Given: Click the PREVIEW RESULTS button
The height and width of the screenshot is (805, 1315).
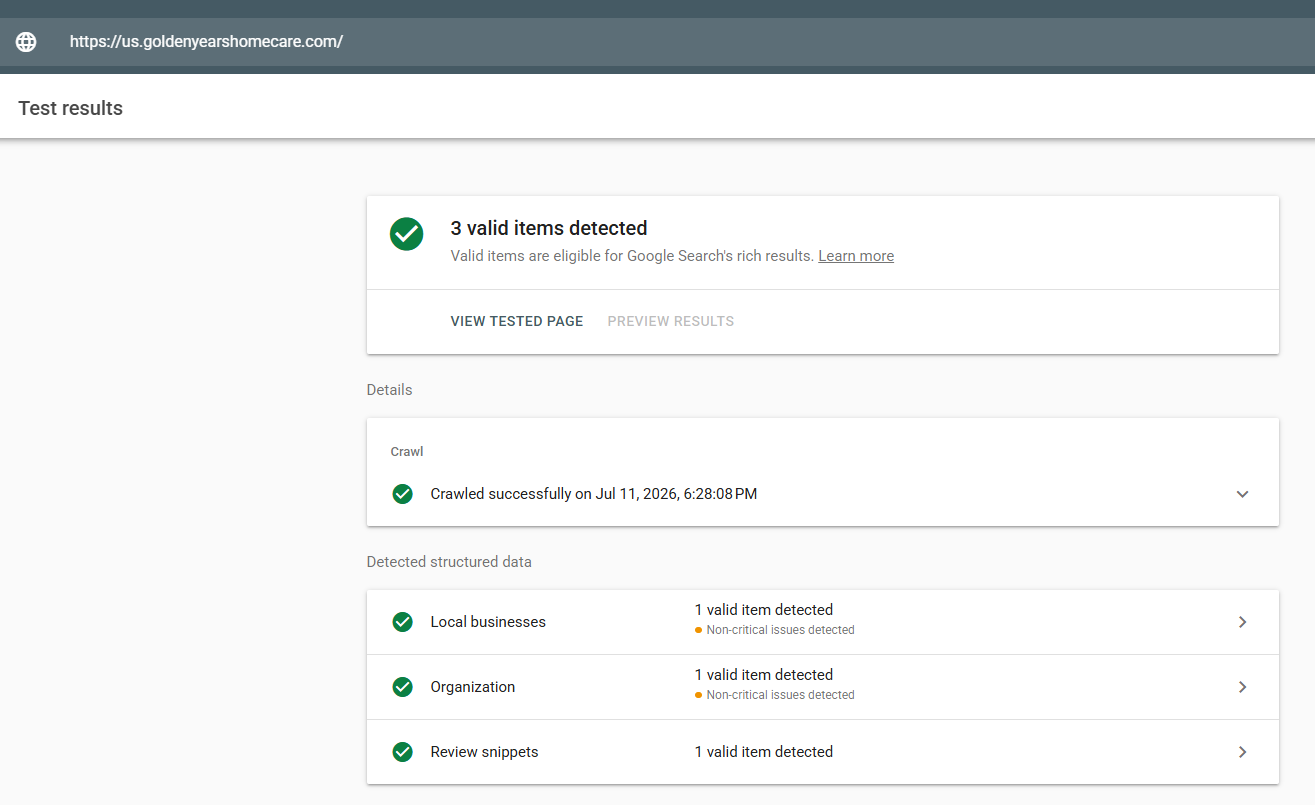Looking at the screenshot, I should point(671,321).
